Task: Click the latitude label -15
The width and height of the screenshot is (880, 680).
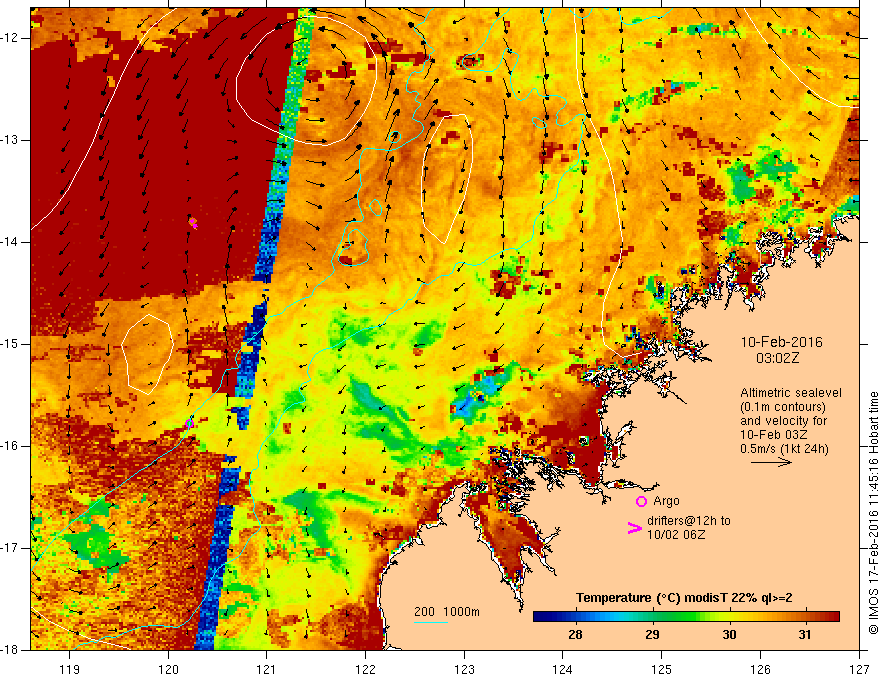Action: click(x=10, y=344)
